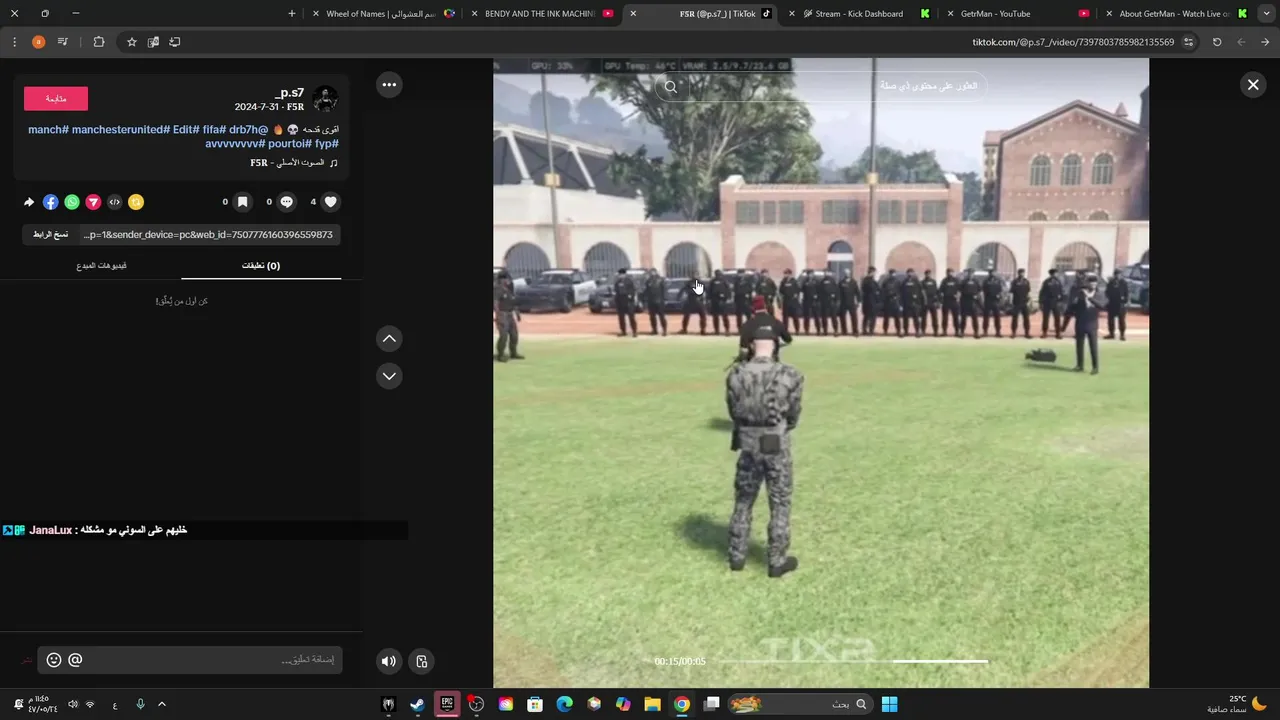Follow the _p.s7 account
The width and height of the screenshot is (1280, 720).
56,98
